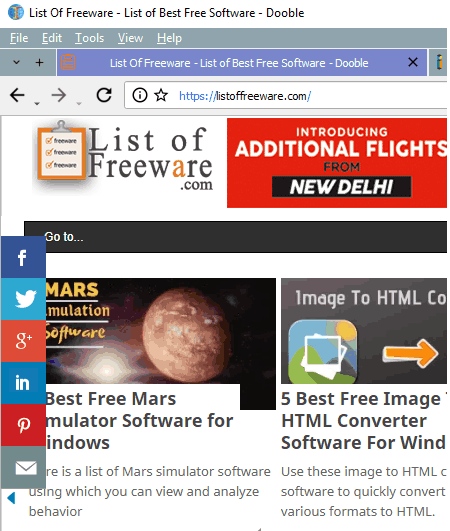
Task: Click the listoffreeware.com address bar
Action: point(286,95)
